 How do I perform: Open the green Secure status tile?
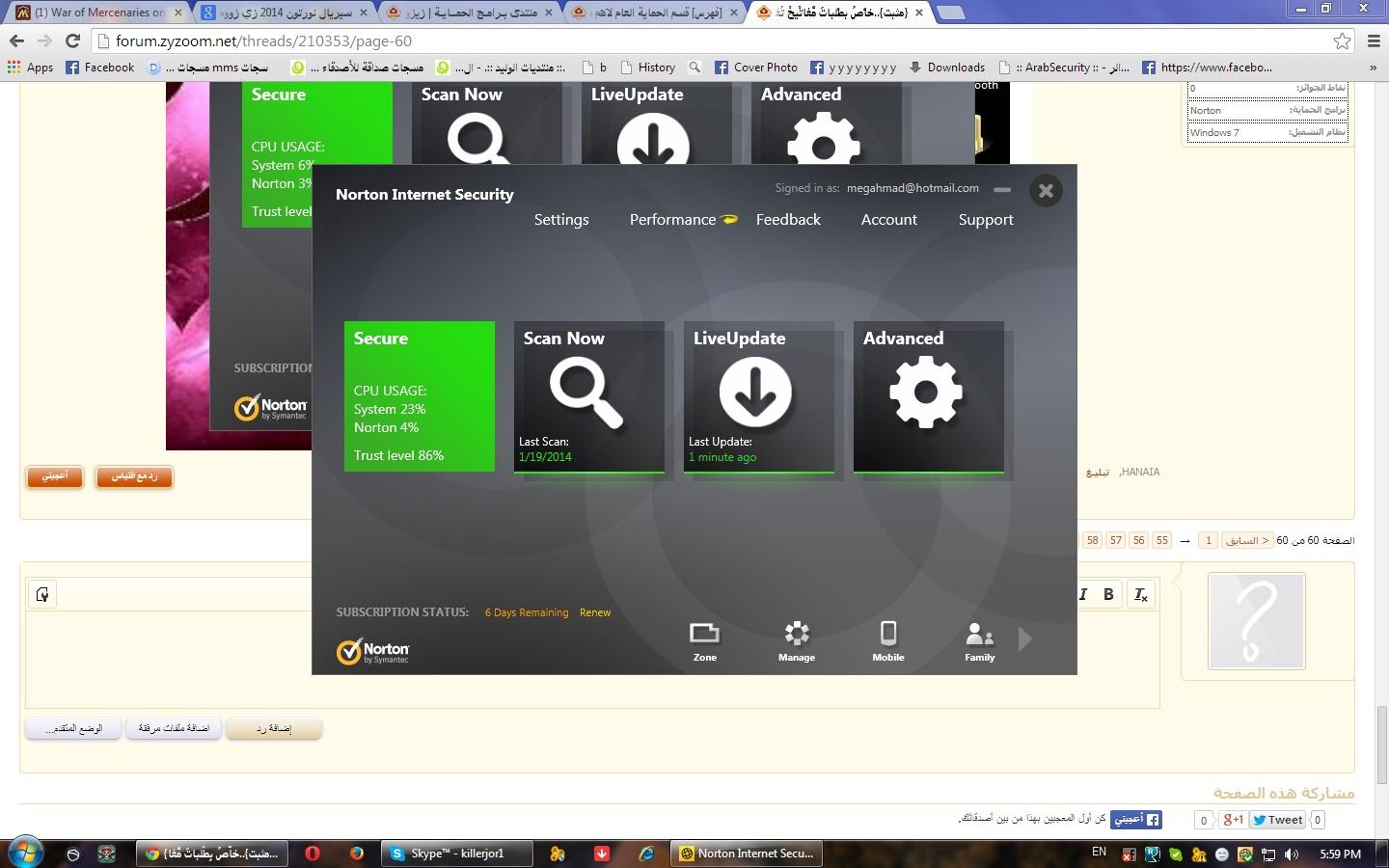pyautogui.click(x=420, y=396)
